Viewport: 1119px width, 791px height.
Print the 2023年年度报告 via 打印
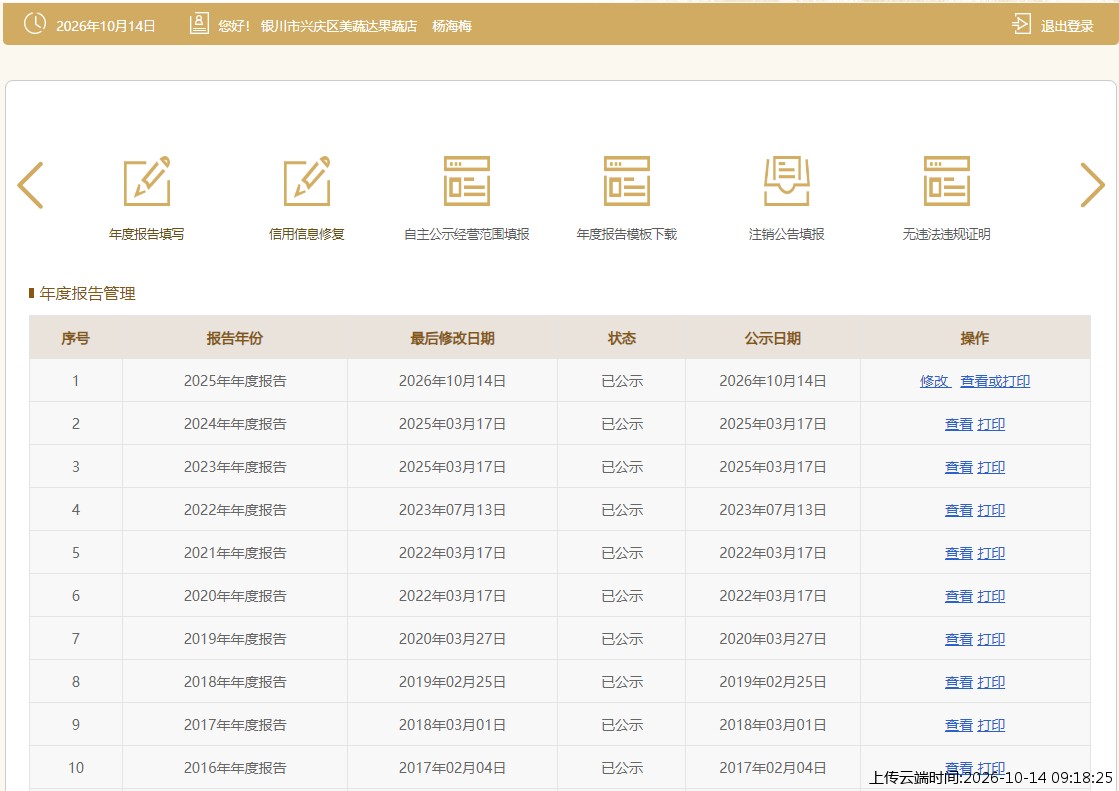pos(991,467)
